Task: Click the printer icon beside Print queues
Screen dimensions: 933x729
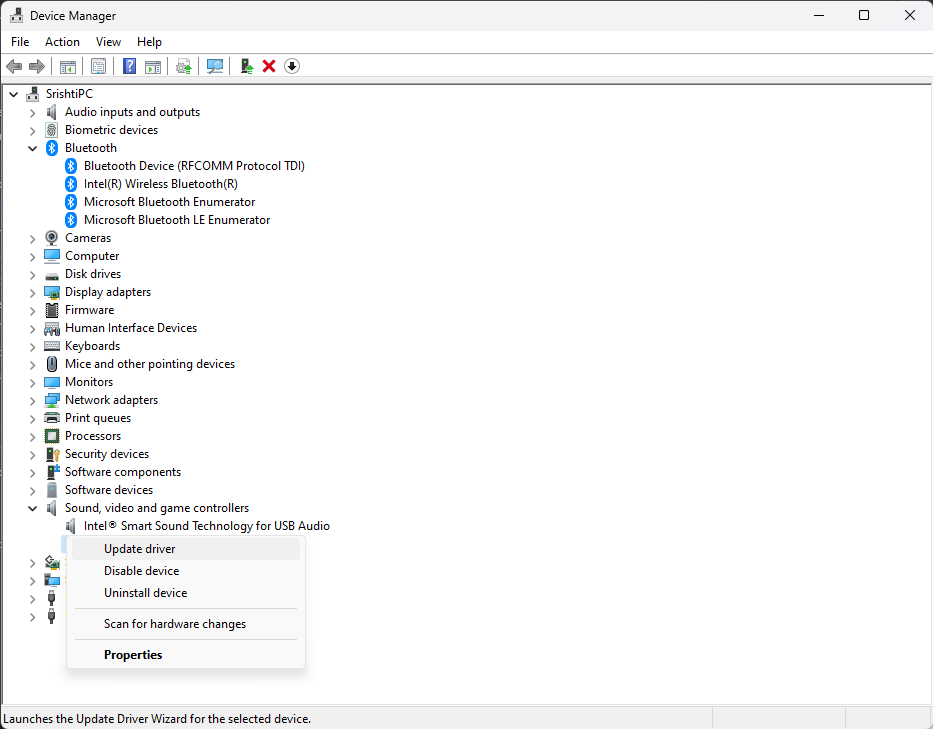Action: click(x=52, y=418)
